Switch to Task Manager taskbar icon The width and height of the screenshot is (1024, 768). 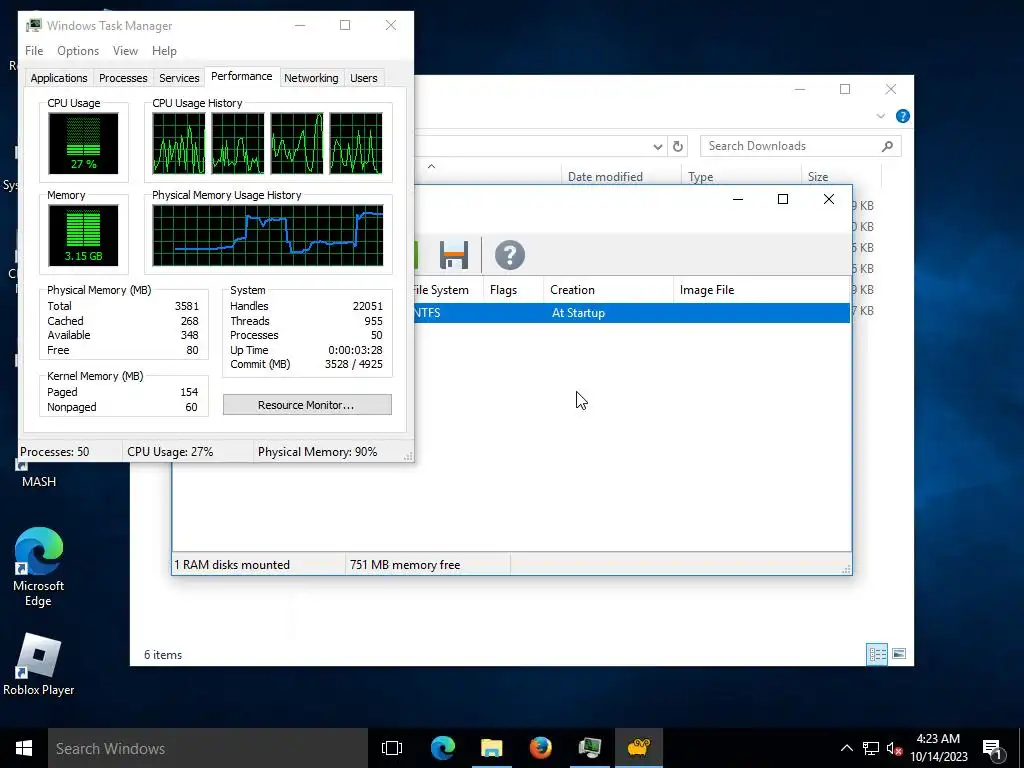(589, 748)
